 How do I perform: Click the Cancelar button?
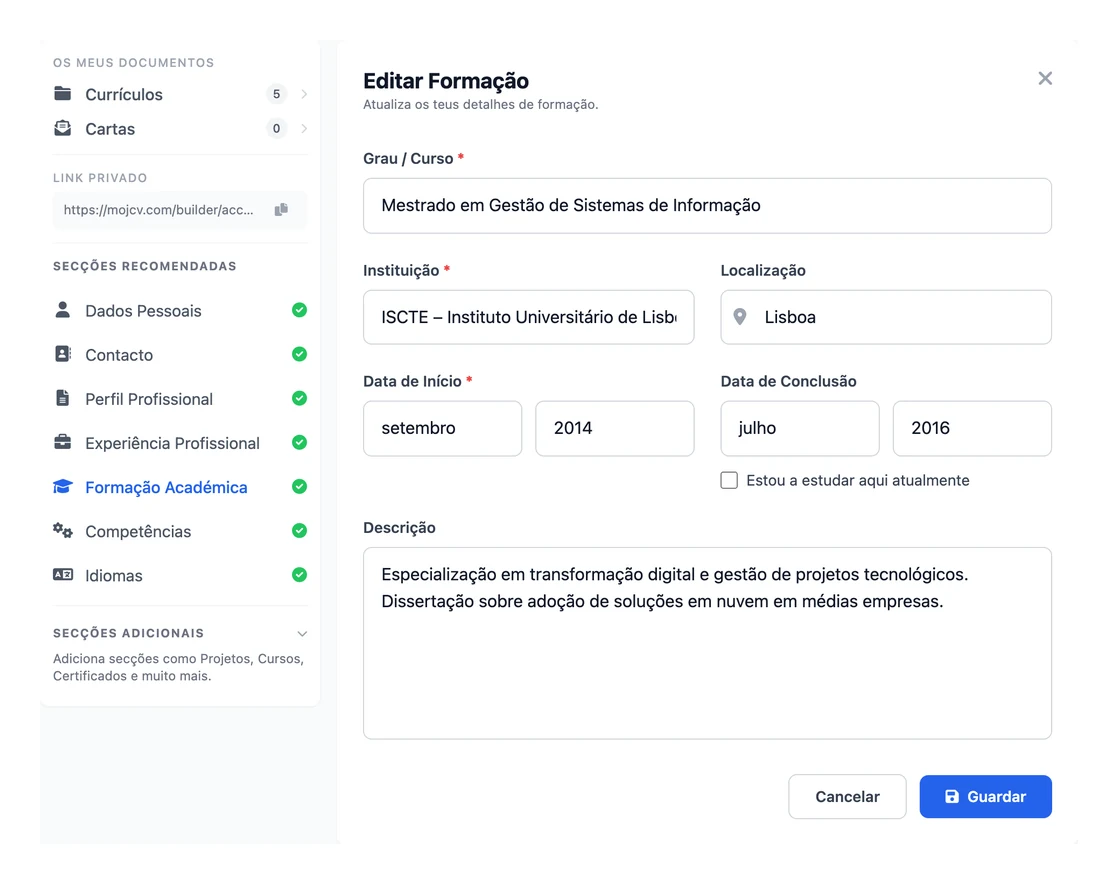coord(847,796)
